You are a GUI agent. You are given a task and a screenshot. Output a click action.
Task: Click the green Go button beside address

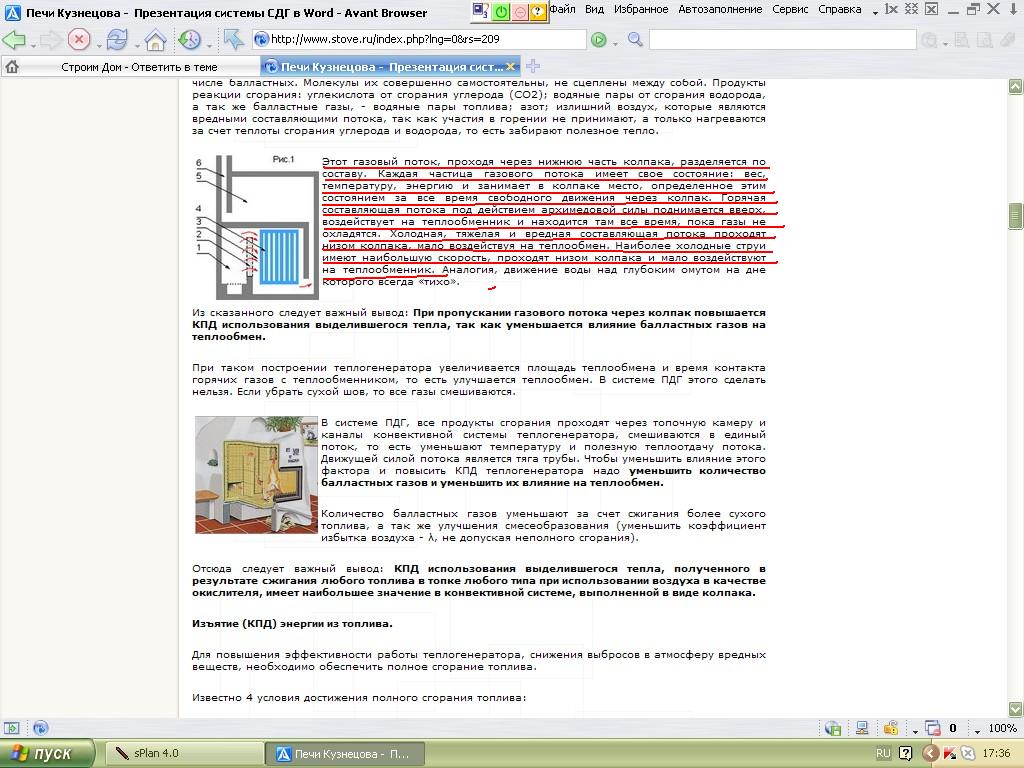tap(599, 40)
